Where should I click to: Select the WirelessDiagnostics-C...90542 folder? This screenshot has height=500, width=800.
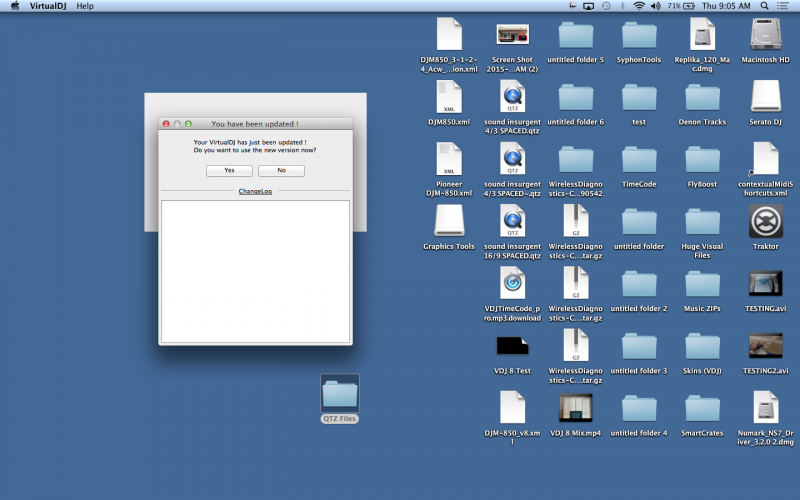[576, 159]
